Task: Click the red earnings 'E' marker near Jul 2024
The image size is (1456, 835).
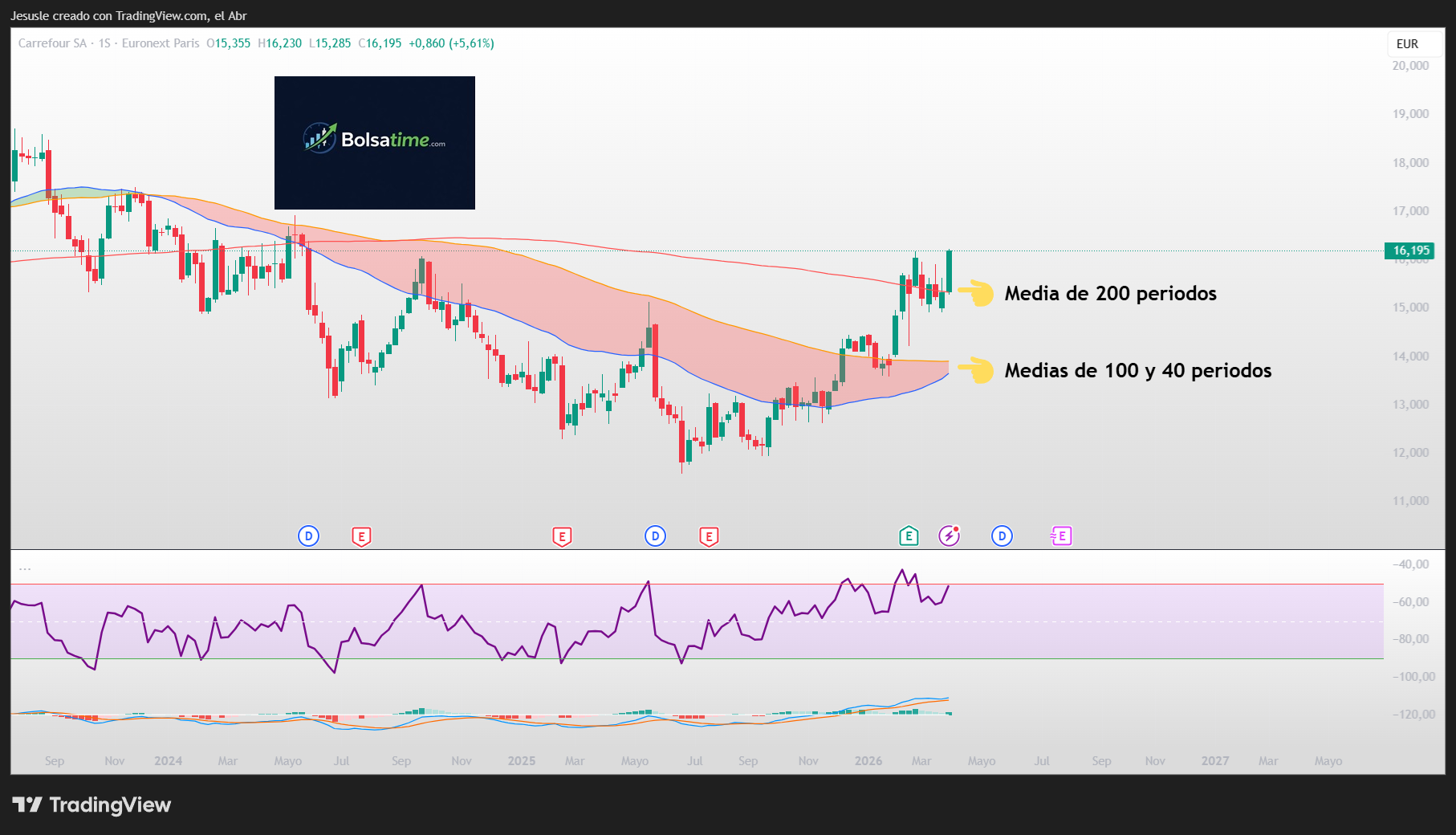Action: (362, 536)
